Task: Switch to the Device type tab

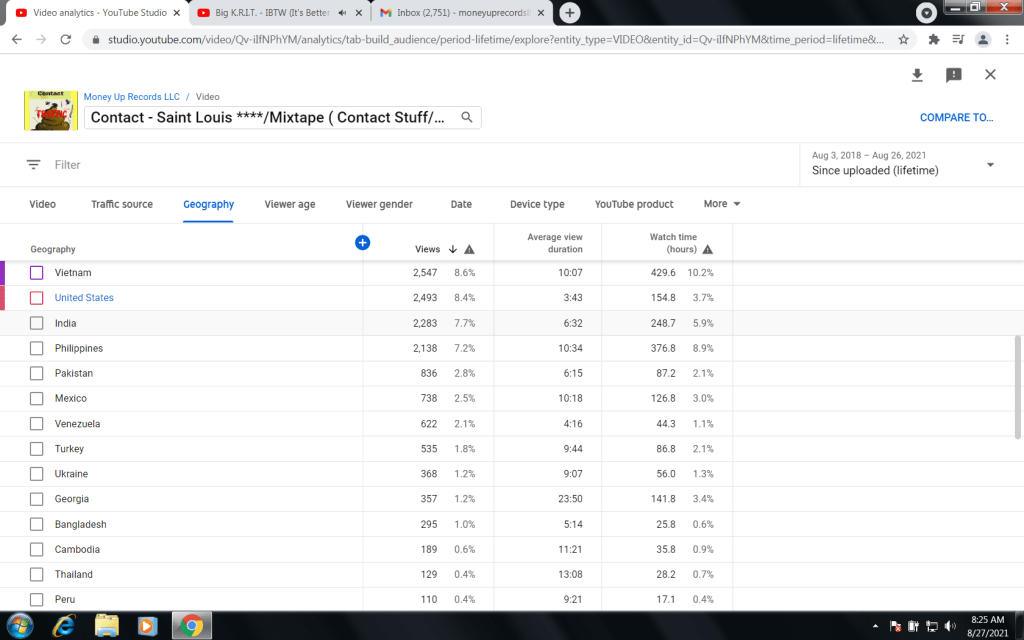Action: click(x=537, y=204)
